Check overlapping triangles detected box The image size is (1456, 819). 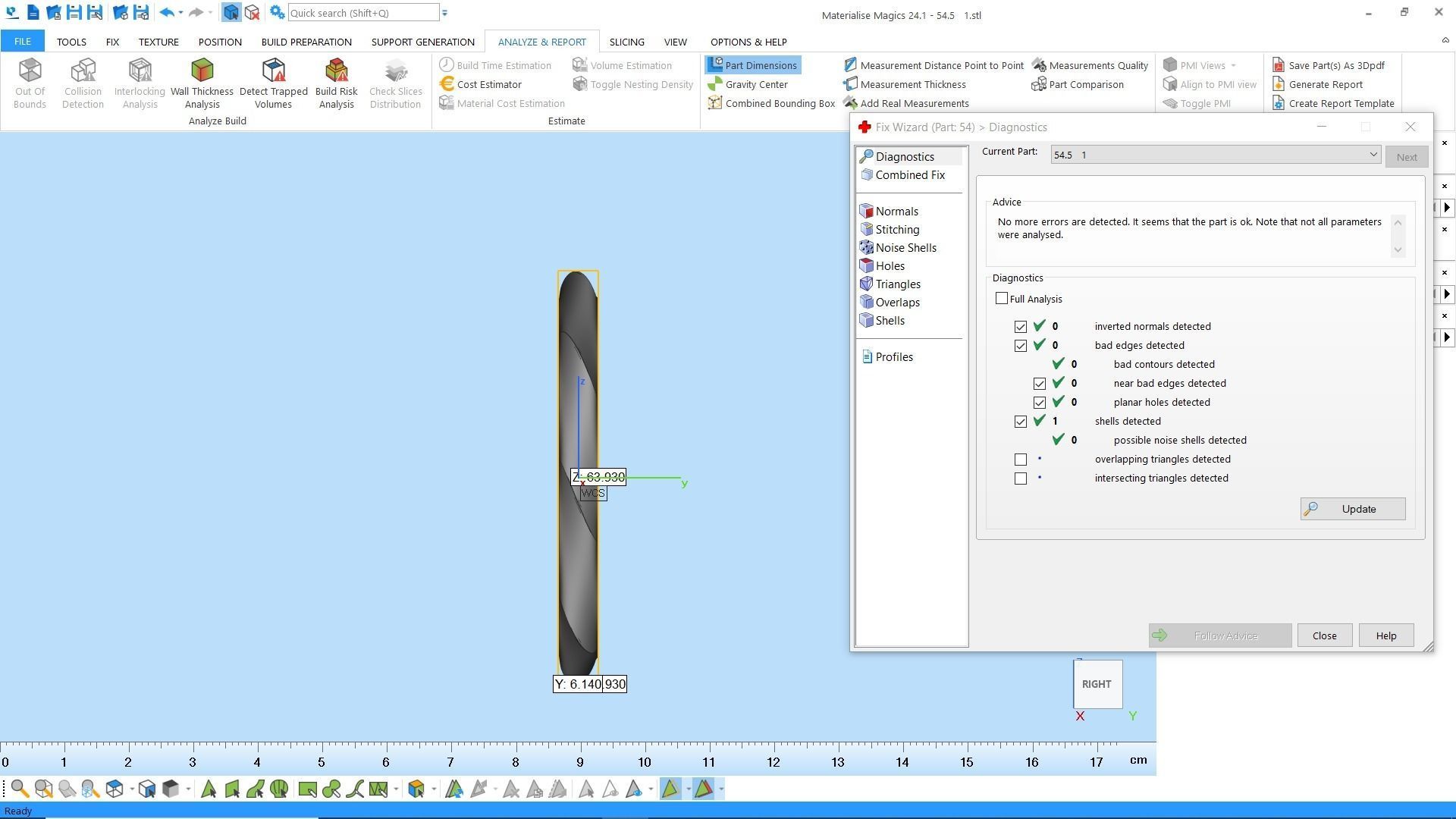click(1021, 460)
